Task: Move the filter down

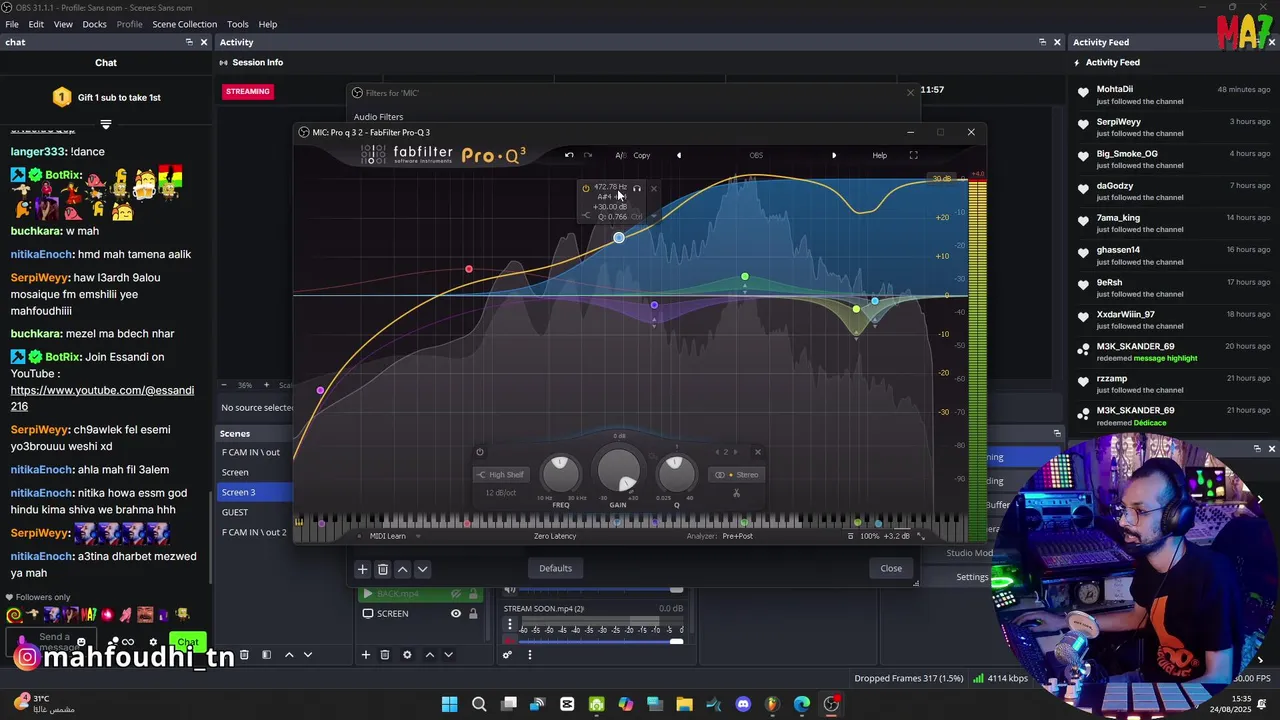Action: click(x=422, y=569)
